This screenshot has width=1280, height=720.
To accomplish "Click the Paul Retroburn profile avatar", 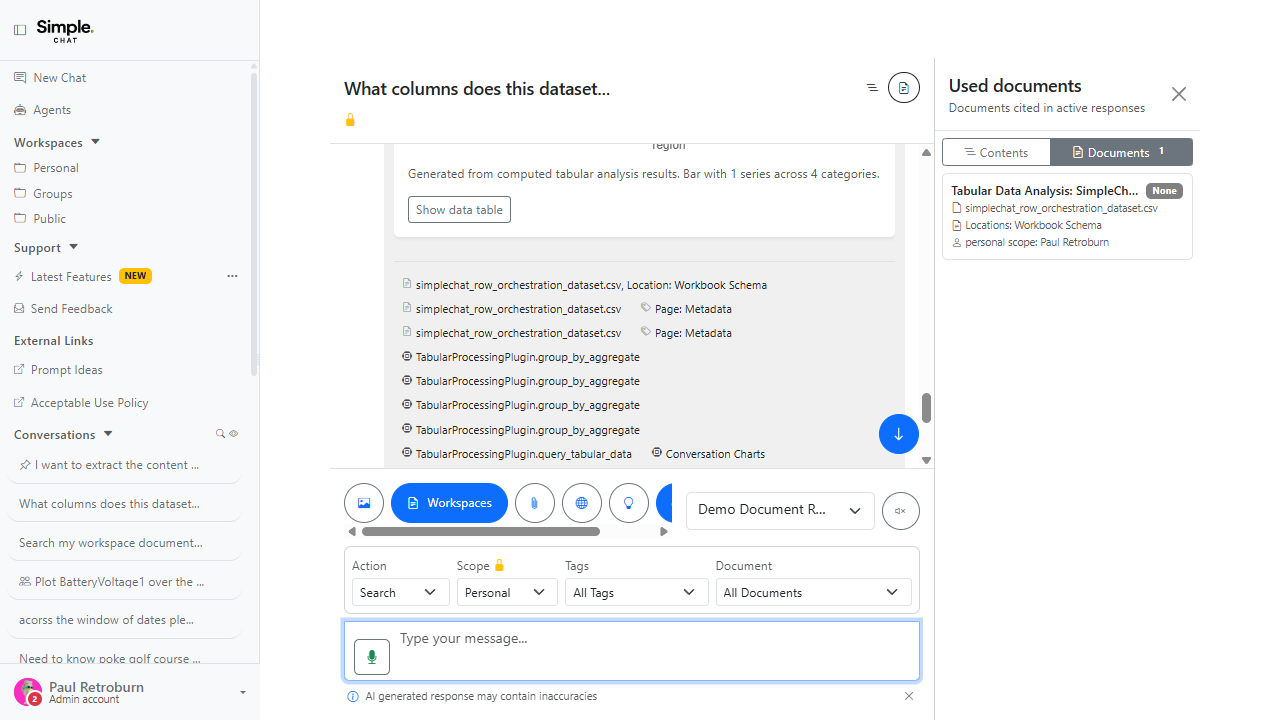I will point(27,692).
